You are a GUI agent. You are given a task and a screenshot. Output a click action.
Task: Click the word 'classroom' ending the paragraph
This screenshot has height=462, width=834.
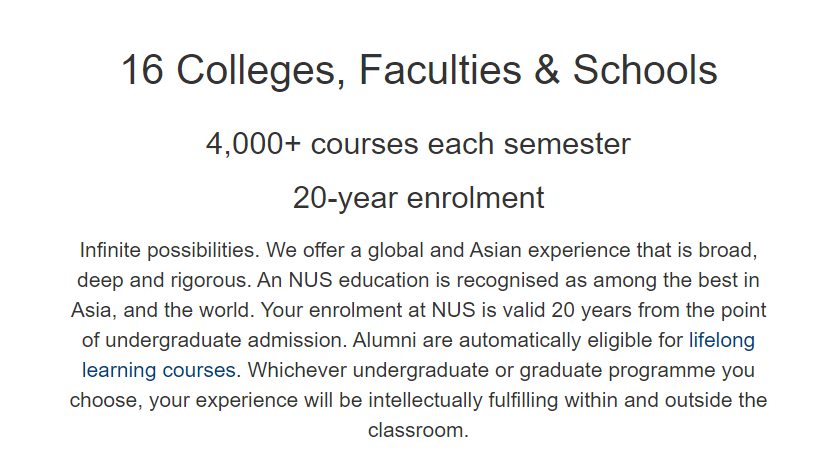click(x=415, y=430)
